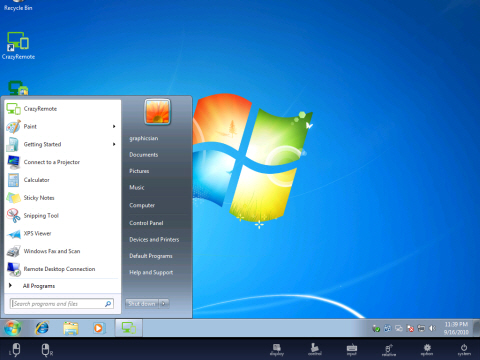Open Music from Start menu
This screenshot has height=360, width=480.
point(137,187)
